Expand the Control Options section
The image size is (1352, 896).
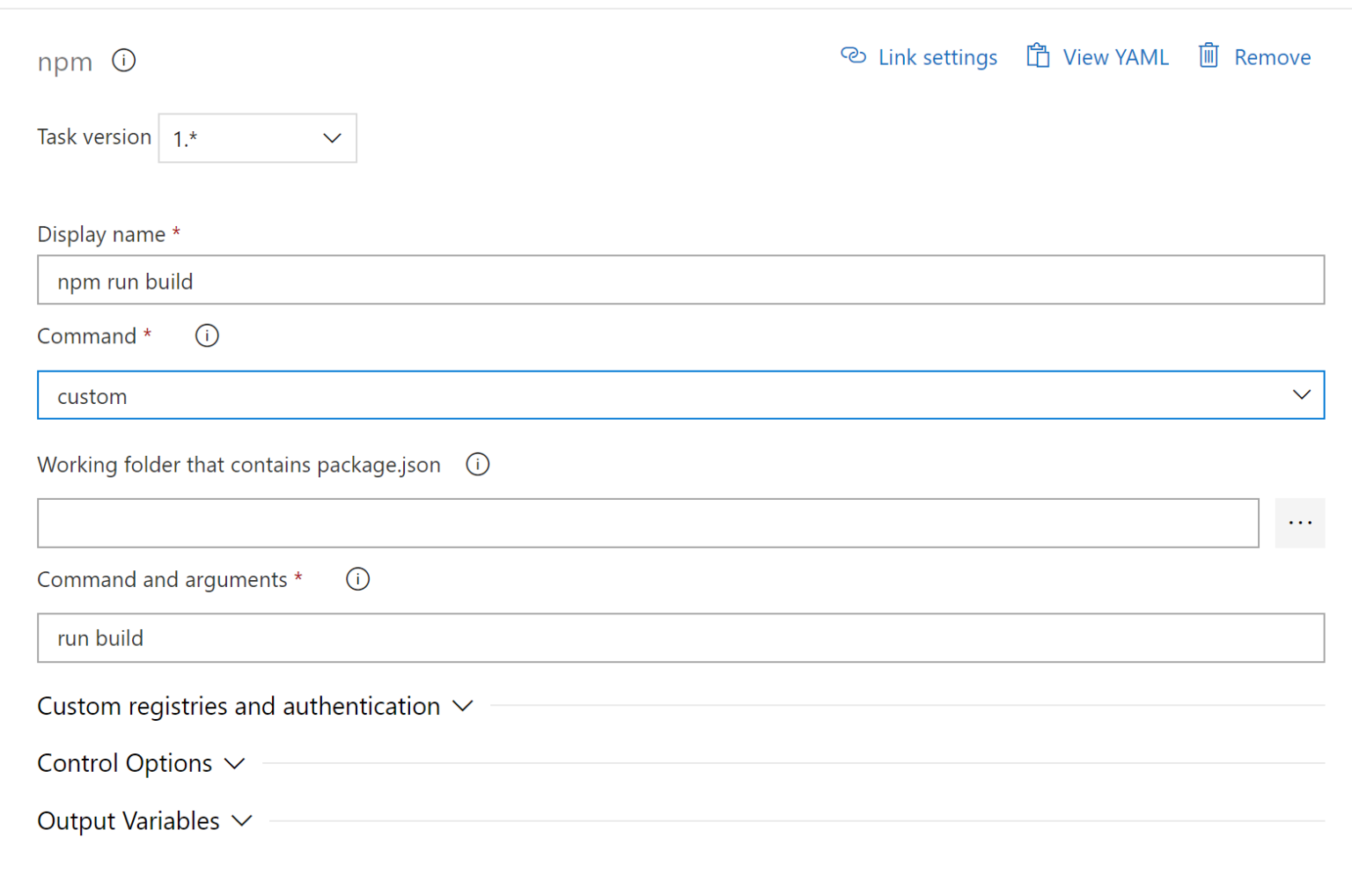pyautogui.click(x=141, y=763)
